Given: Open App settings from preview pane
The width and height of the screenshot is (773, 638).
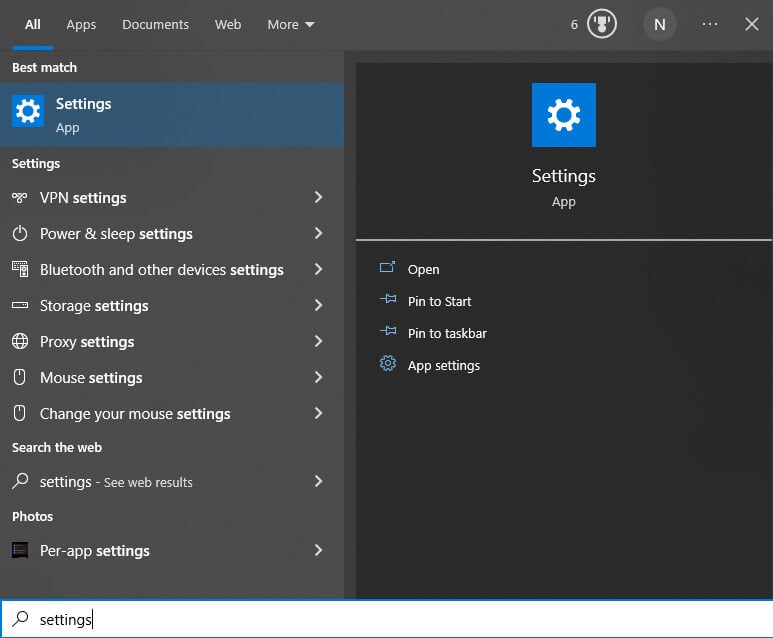Looking at the screenshot, I should [443, 365].
